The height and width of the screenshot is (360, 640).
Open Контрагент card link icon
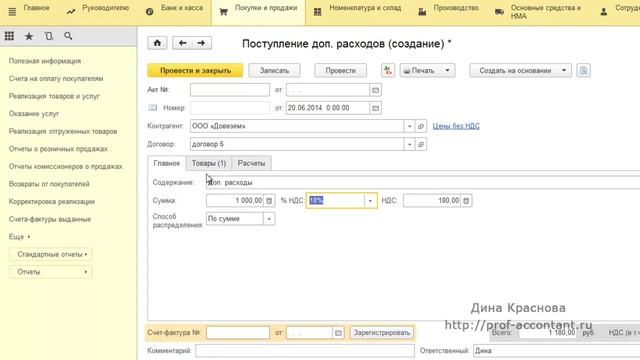click(x=421, y=126)
